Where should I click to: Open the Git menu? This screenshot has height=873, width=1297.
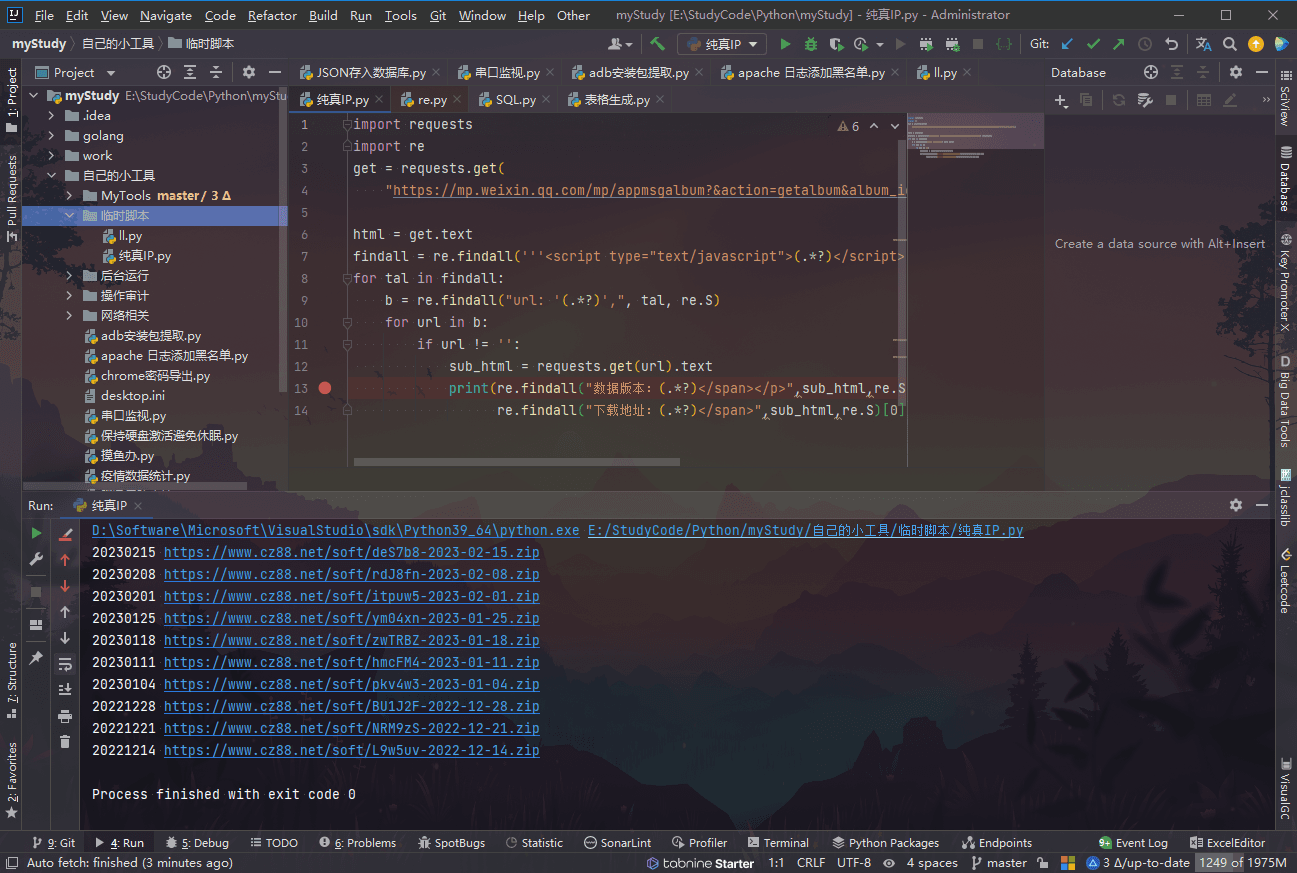(438, 15)
